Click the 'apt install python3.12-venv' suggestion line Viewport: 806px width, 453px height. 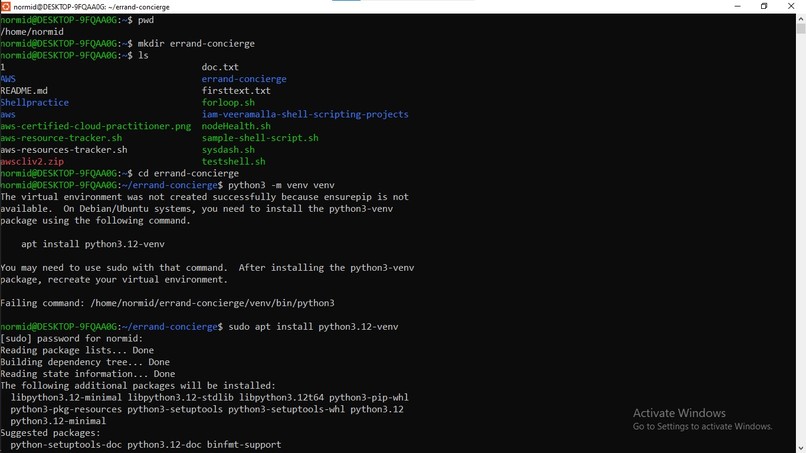[x=93, y=244]
